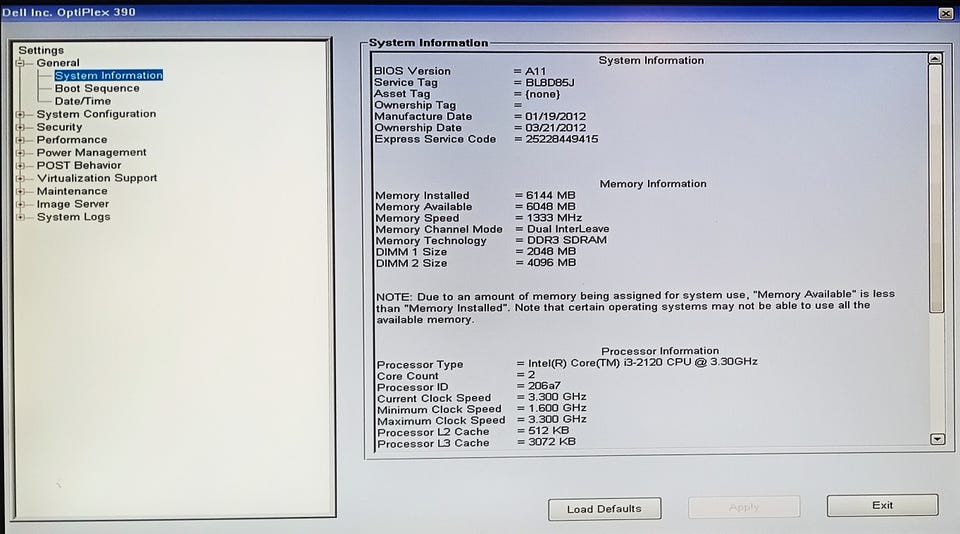Click Service Tag value BL8D85J
Image resolution: width=960 pixels, height=534 pixels.
550,83
